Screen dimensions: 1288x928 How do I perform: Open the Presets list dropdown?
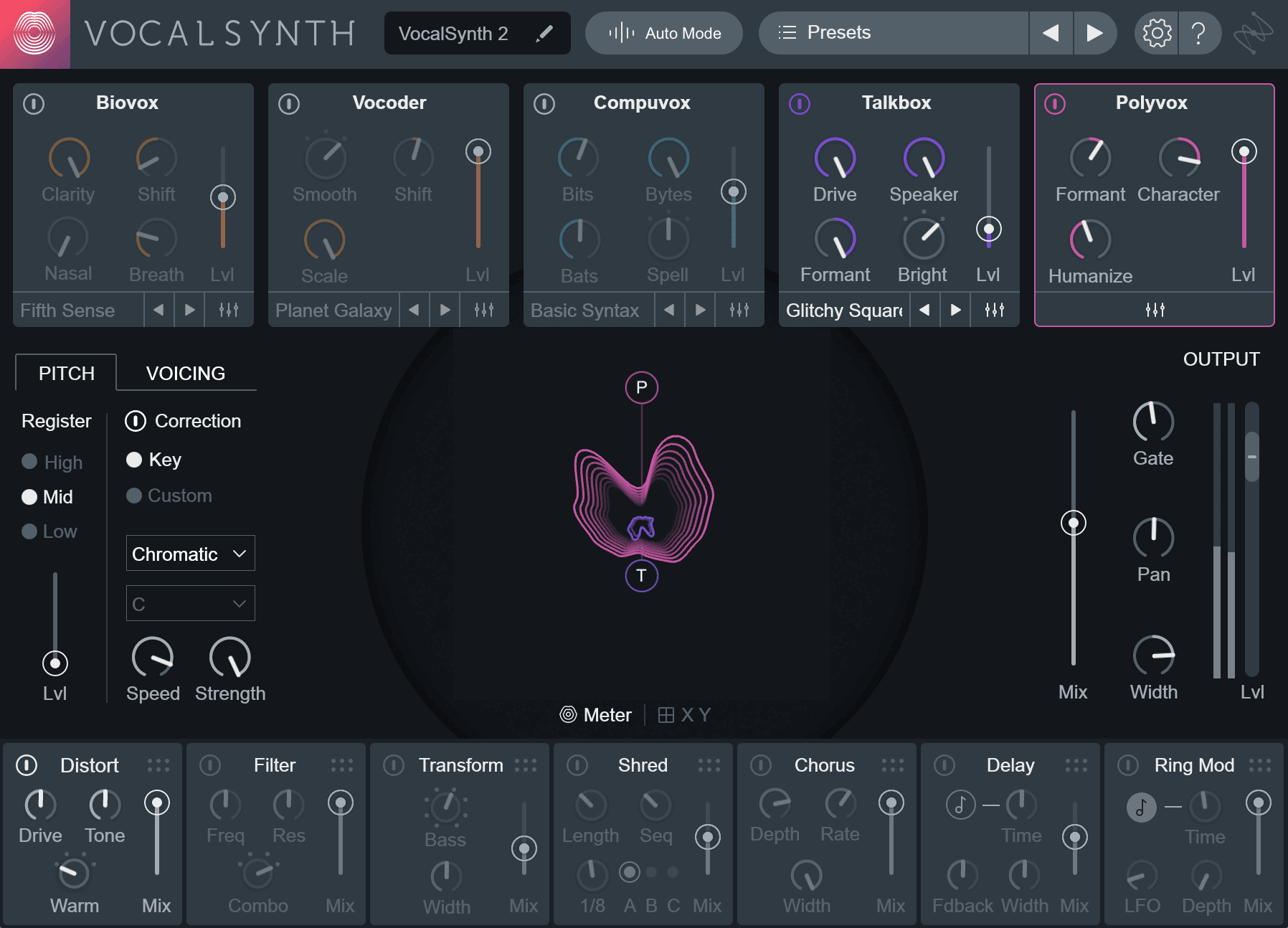pos(894,33)
